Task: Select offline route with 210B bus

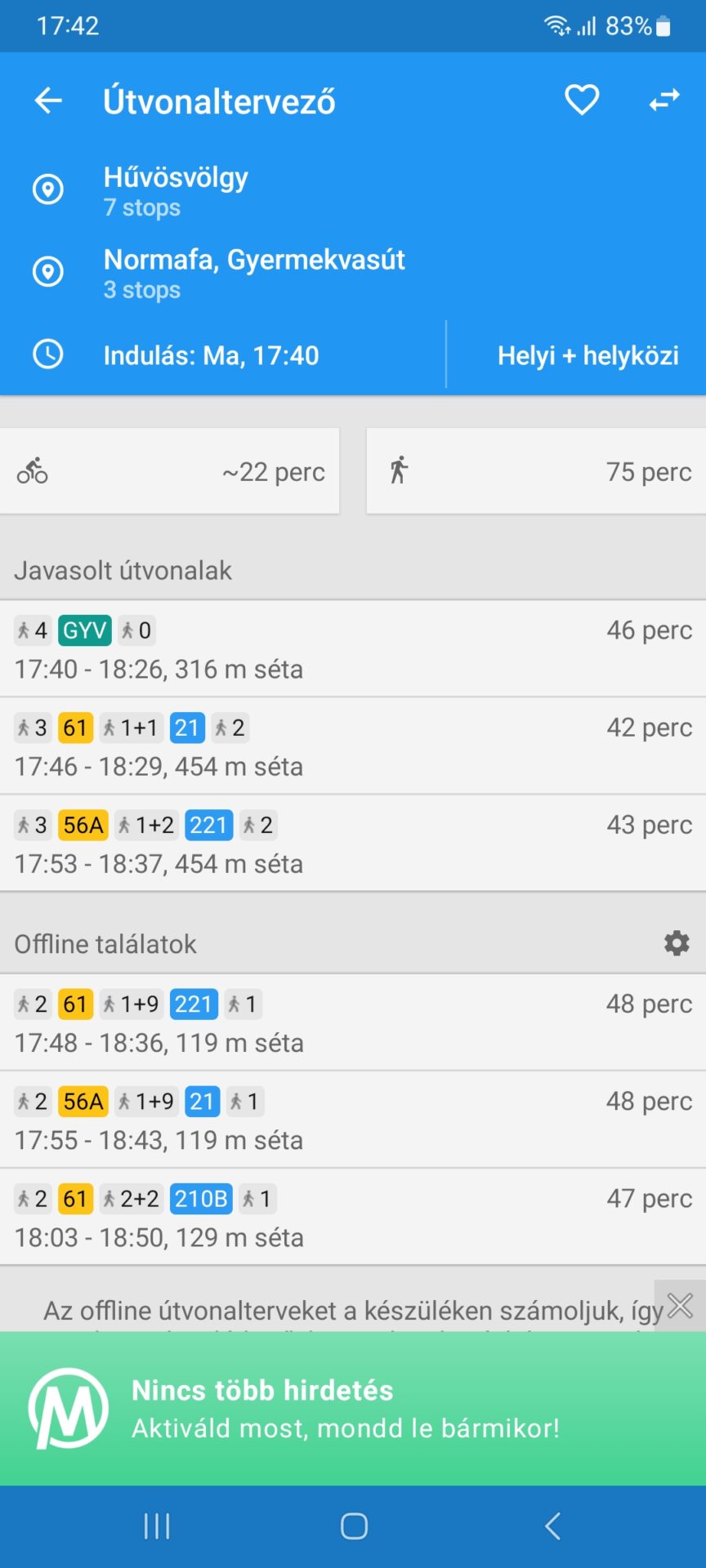Action: click(353, 1217)
